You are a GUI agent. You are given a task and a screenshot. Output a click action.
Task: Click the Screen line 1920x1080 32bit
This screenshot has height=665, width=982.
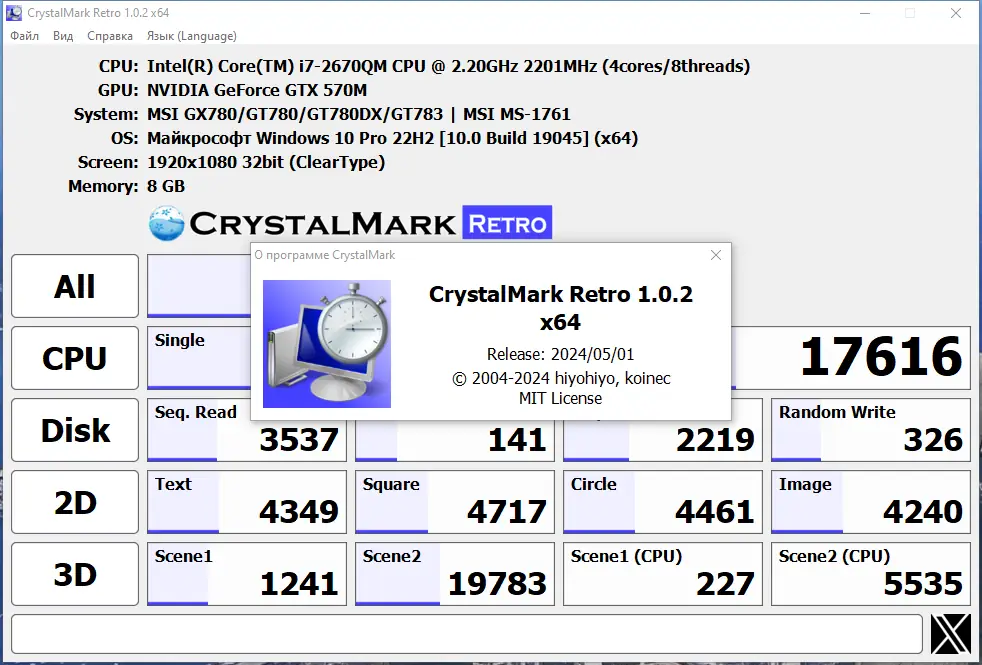click(x=266, y=162)
